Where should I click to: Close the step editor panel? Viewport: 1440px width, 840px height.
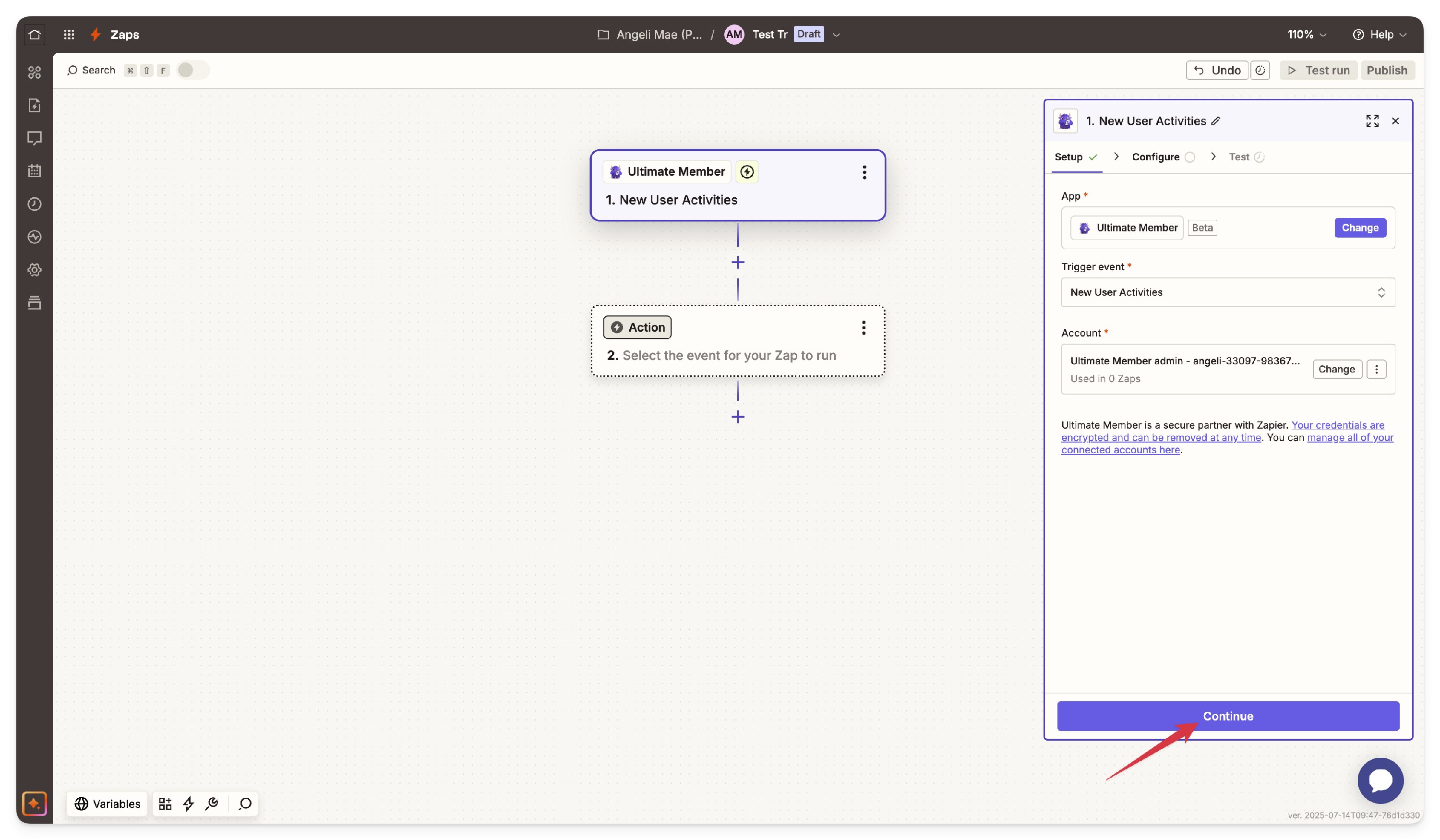[1395, 120]
